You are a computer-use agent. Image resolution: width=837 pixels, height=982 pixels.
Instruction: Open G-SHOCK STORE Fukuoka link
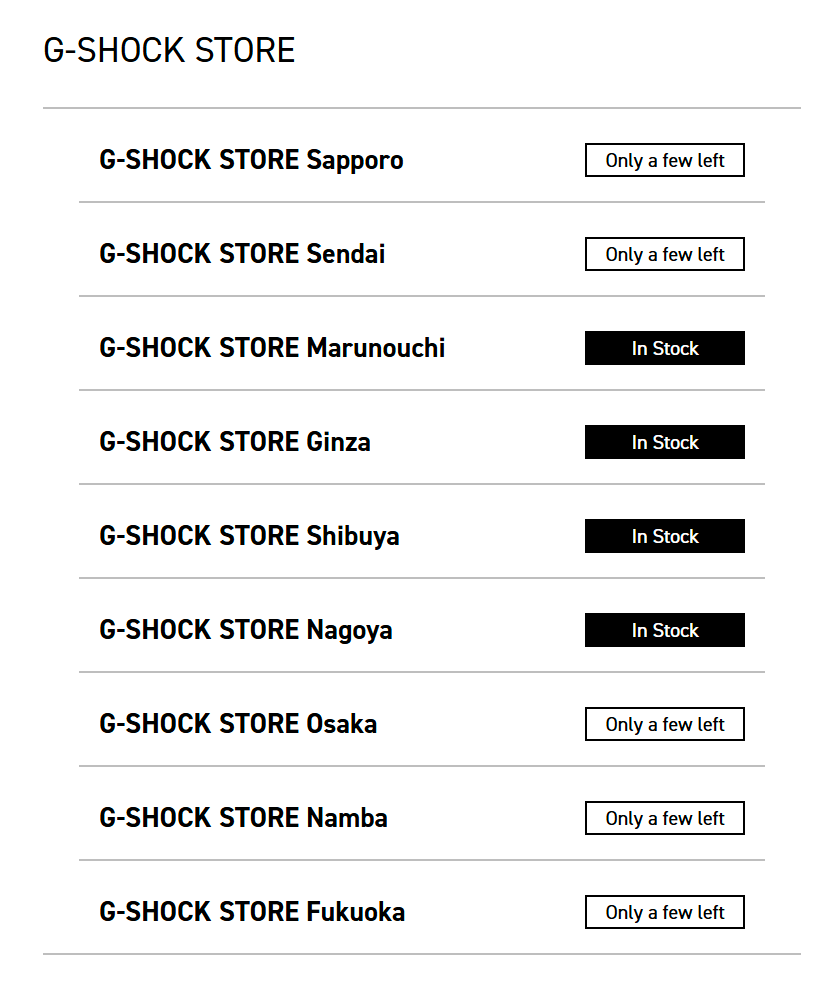click(252, 912)
